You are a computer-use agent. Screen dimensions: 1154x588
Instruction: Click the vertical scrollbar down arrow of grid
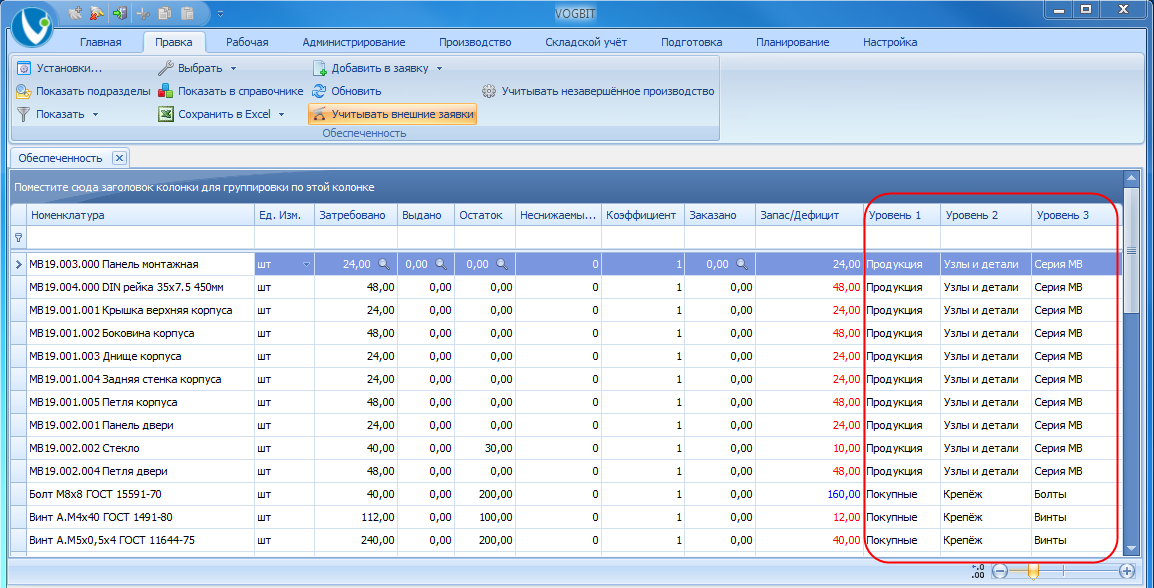pyautogui.click(x=1131, y=550)
